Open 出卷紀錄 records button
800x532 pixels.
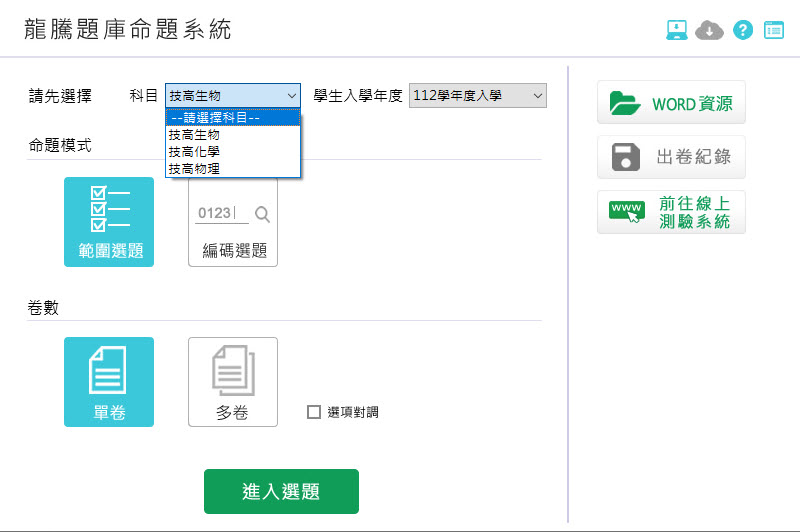[671, 157]
